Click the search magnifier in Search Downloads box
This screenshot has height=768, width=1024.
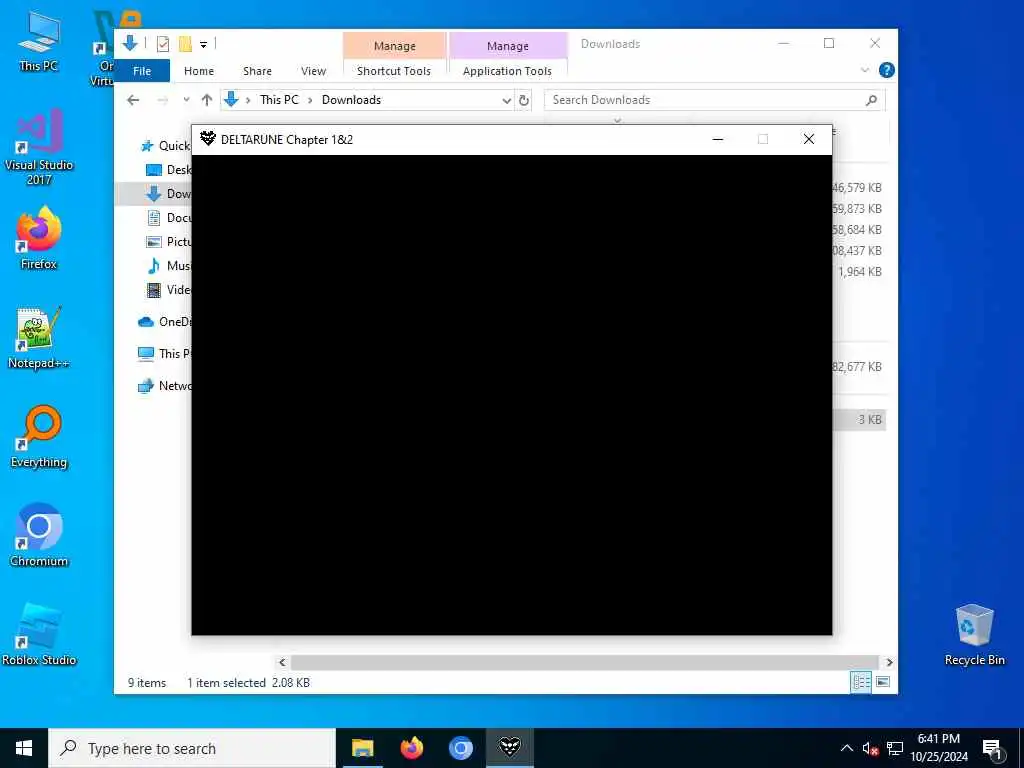tap(871, 100)
